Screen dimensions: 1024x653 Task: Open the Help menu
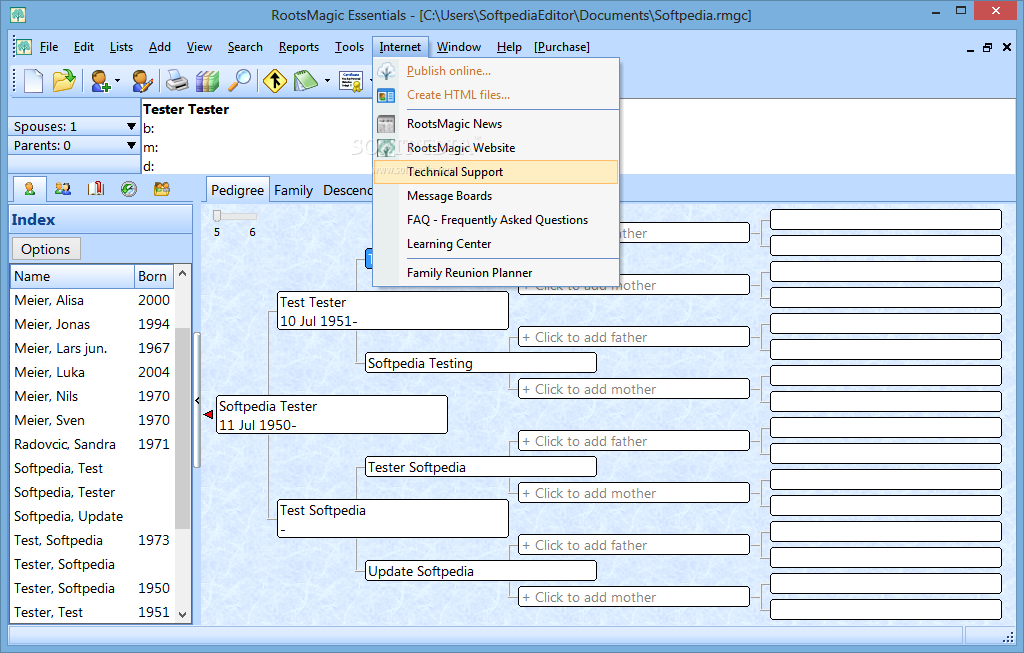(509, 47)
